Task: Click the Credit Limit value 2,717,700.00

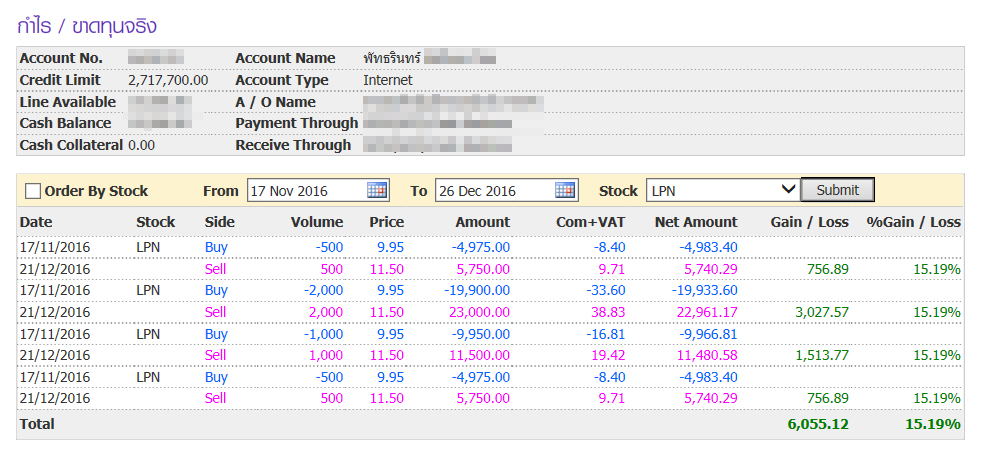Action: tap(168, 80)
